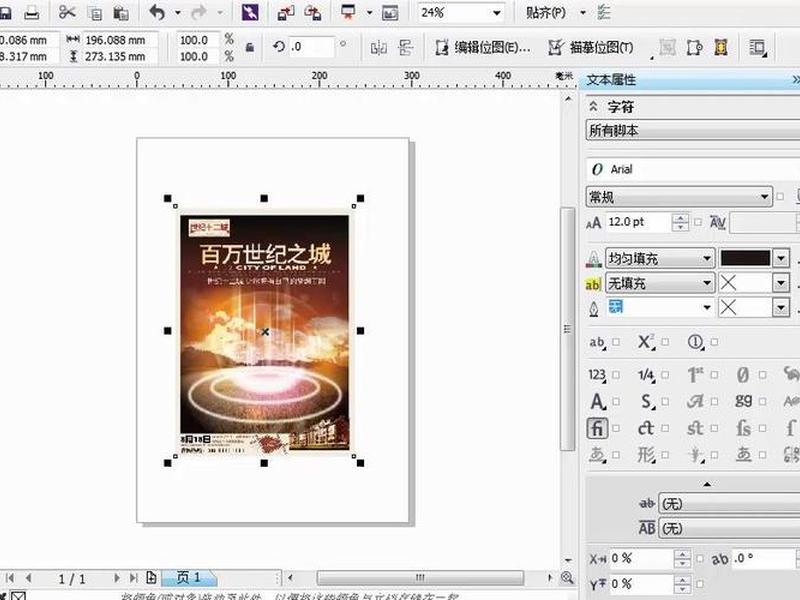Click the Copy icon in toolbar
The width and height of the screenshot is (800, 600).
[95, 14]
